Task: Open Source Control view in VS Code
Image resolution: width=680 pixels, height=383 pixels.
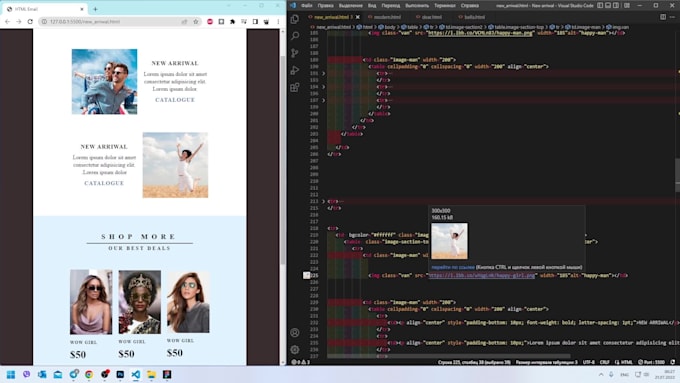Action: point(295,53)
